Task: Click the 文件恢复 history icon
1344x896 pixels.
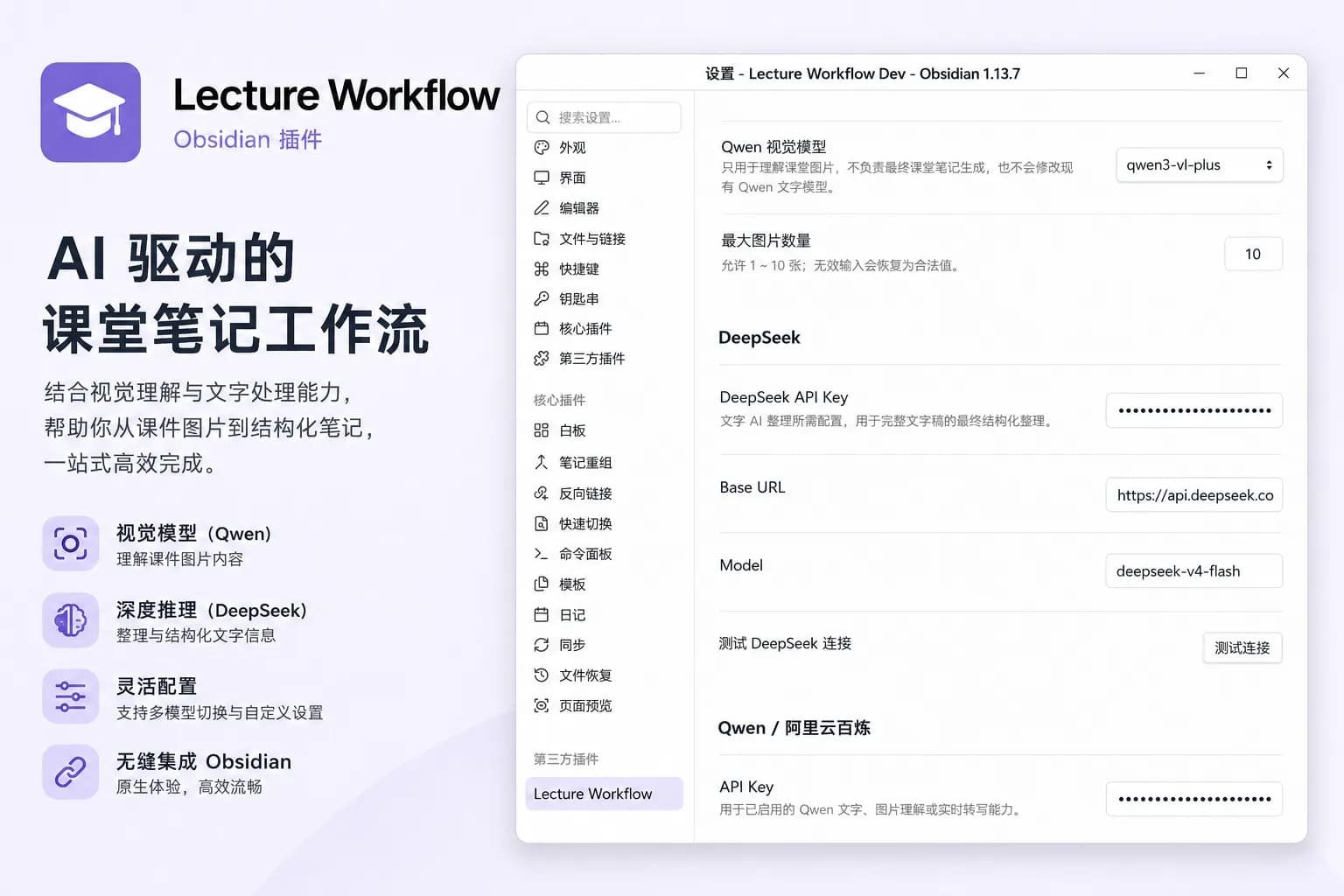Action: pyautogui.click(x=542, y=675)
